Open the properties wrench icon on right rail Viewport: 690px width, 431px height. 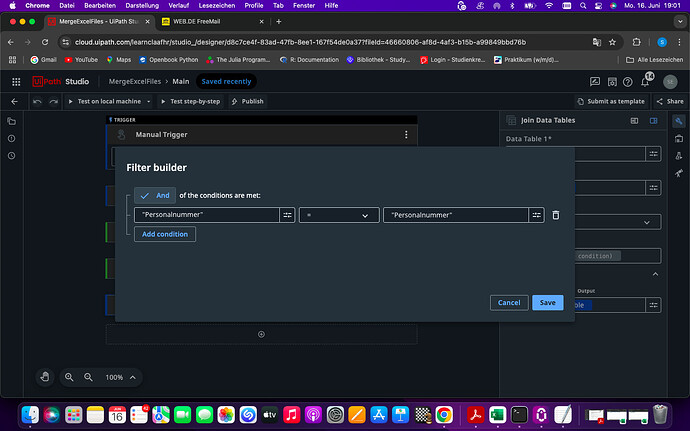click(679, 121)
